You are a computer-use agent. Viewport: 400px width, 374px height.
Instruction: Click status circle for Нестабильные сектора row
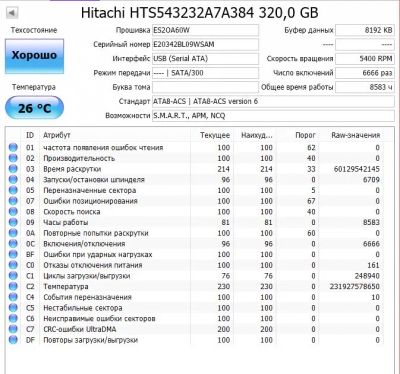click(x=13, y=308)
